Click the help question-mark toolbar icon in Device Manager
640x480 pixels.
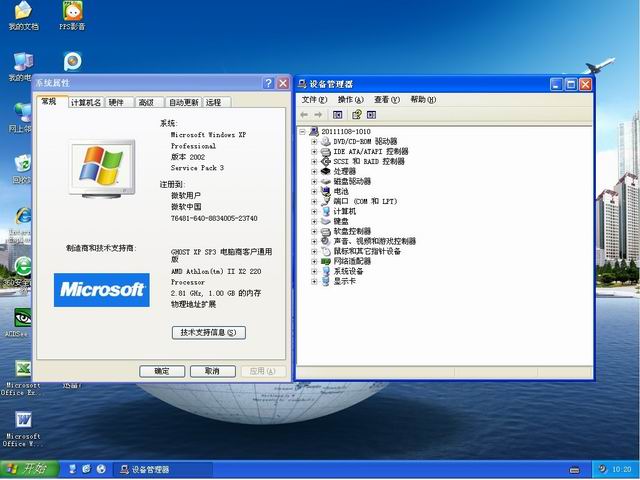coord(356,115)
